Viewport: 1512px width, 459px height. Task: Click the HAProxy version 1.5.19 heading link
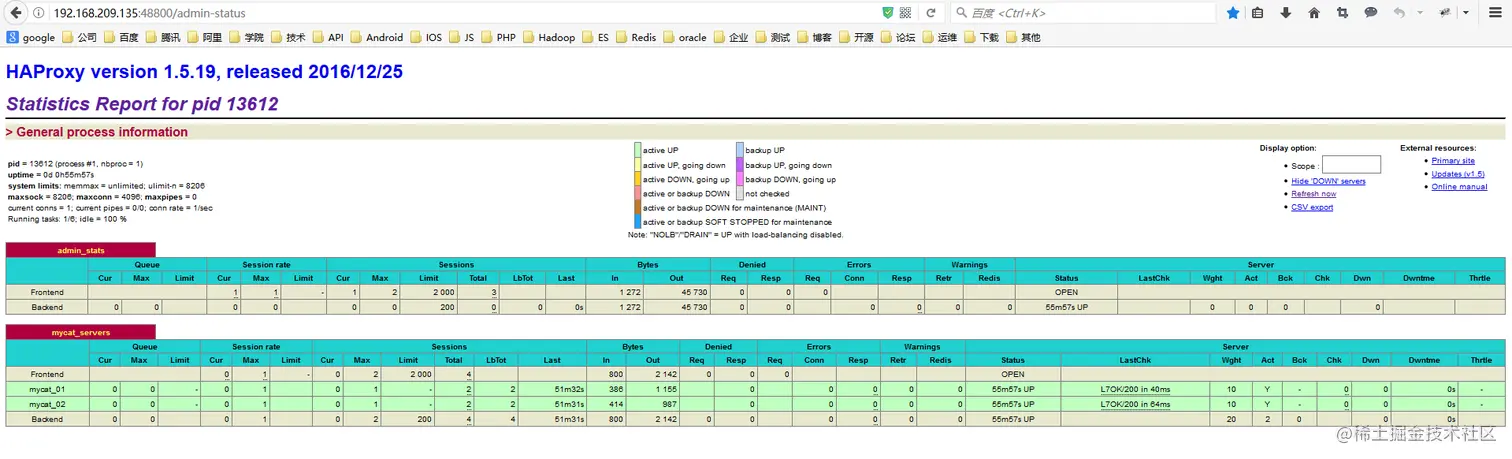coord(204,72)
